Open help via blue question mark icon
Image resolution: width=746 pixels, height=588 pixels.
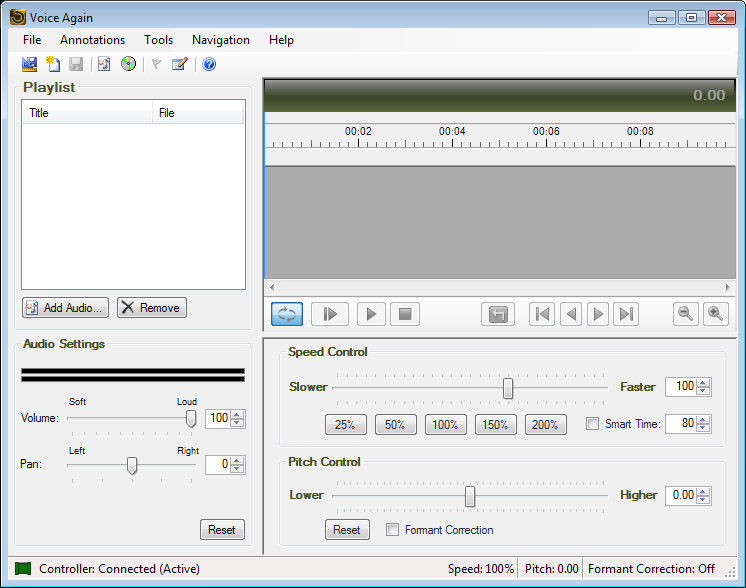coord(209,64)
